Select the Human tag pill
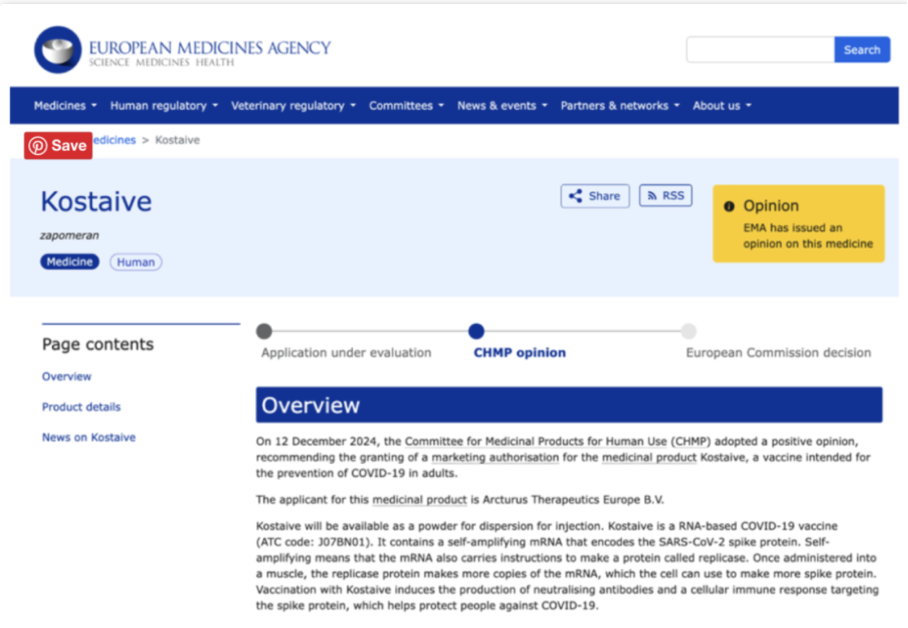Image resolution: width=908 pixels, height=628 pixels. tap(136, 262)
